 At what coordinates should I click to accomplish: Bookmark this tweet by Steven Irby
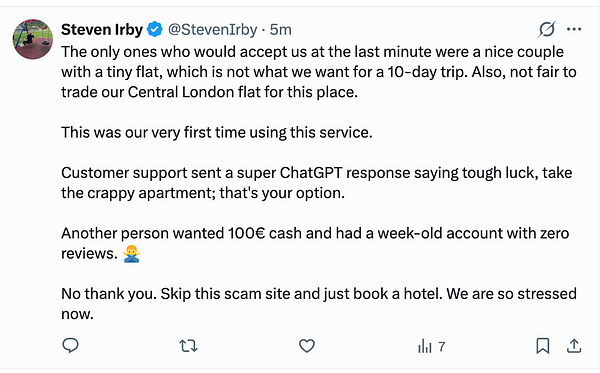point(543,346)
